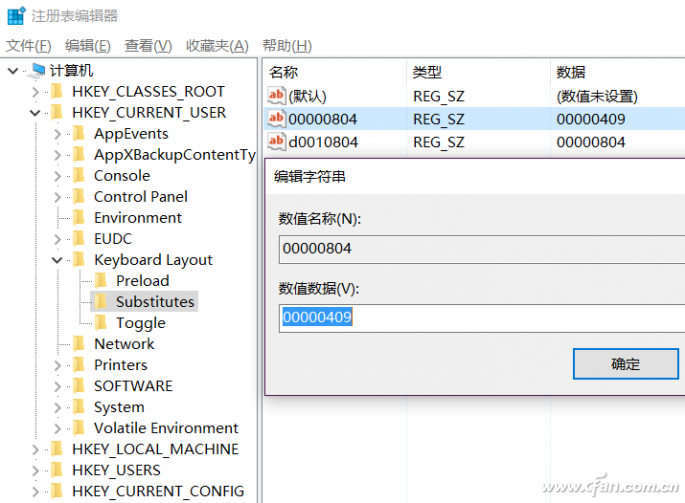685x503 pixels.
Task: Click data cell 00000409 in list row
Action: [591, 119]
